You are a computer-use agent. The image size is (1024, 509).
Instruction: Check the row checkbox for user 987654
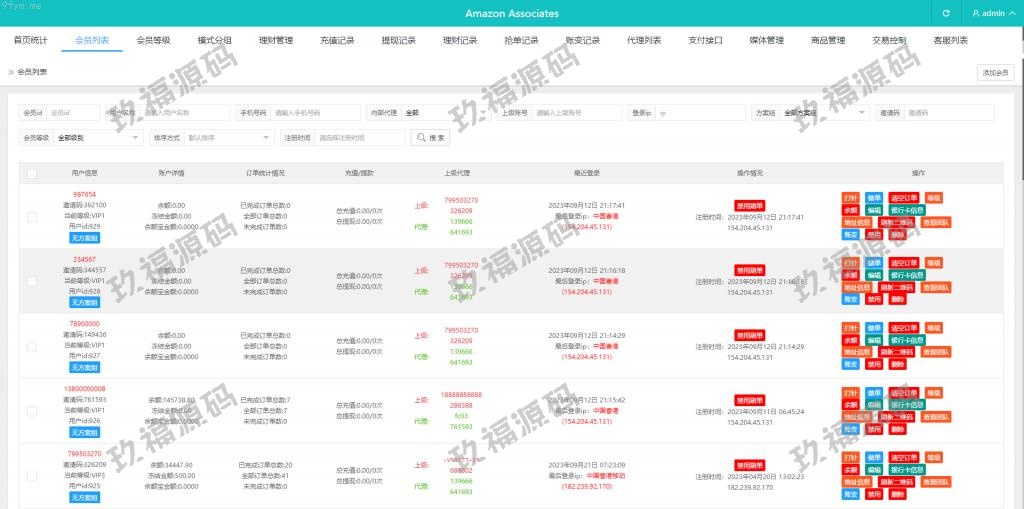[32, 216]
